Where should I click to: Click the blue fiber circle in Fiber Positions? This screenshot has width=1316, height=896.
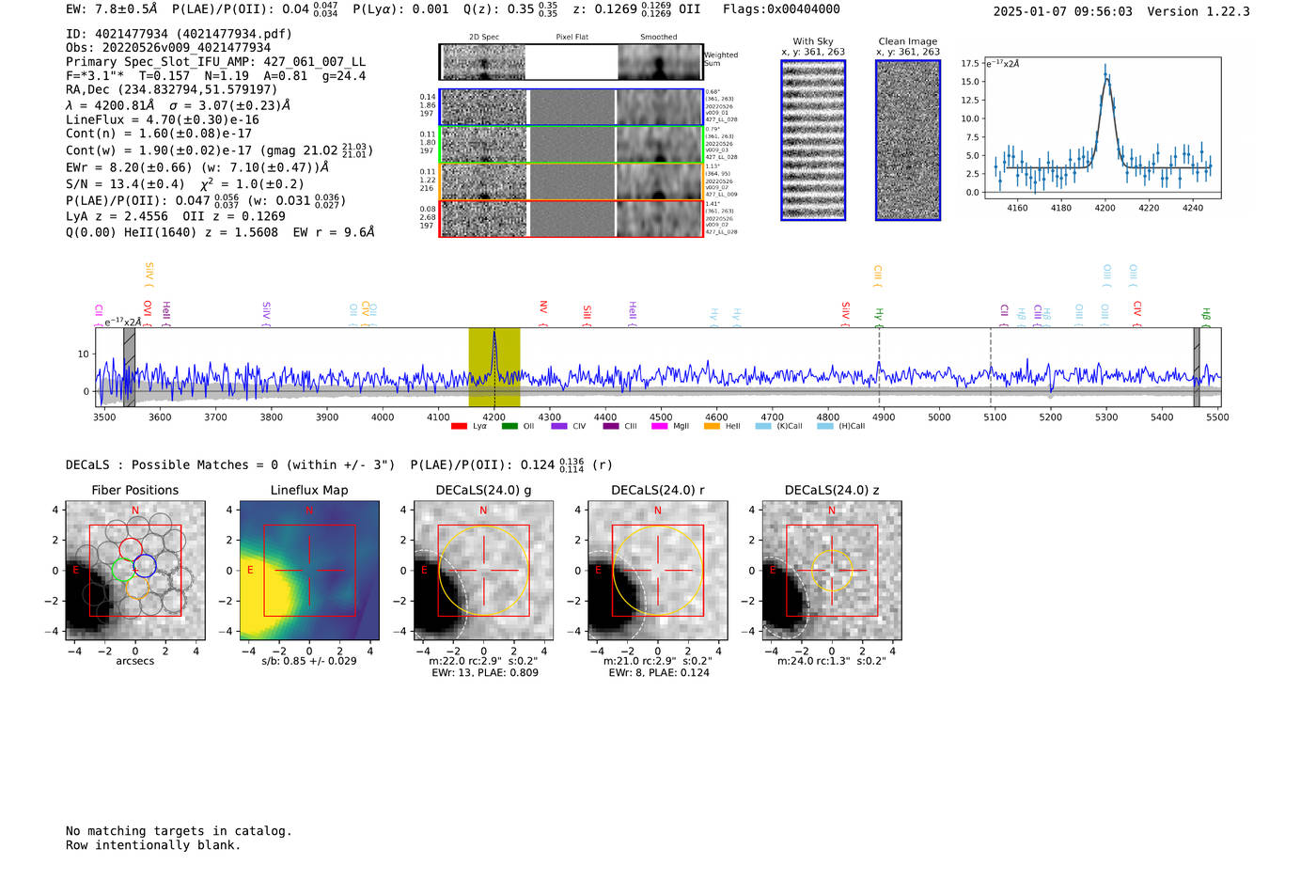click(x=145, y=567)
